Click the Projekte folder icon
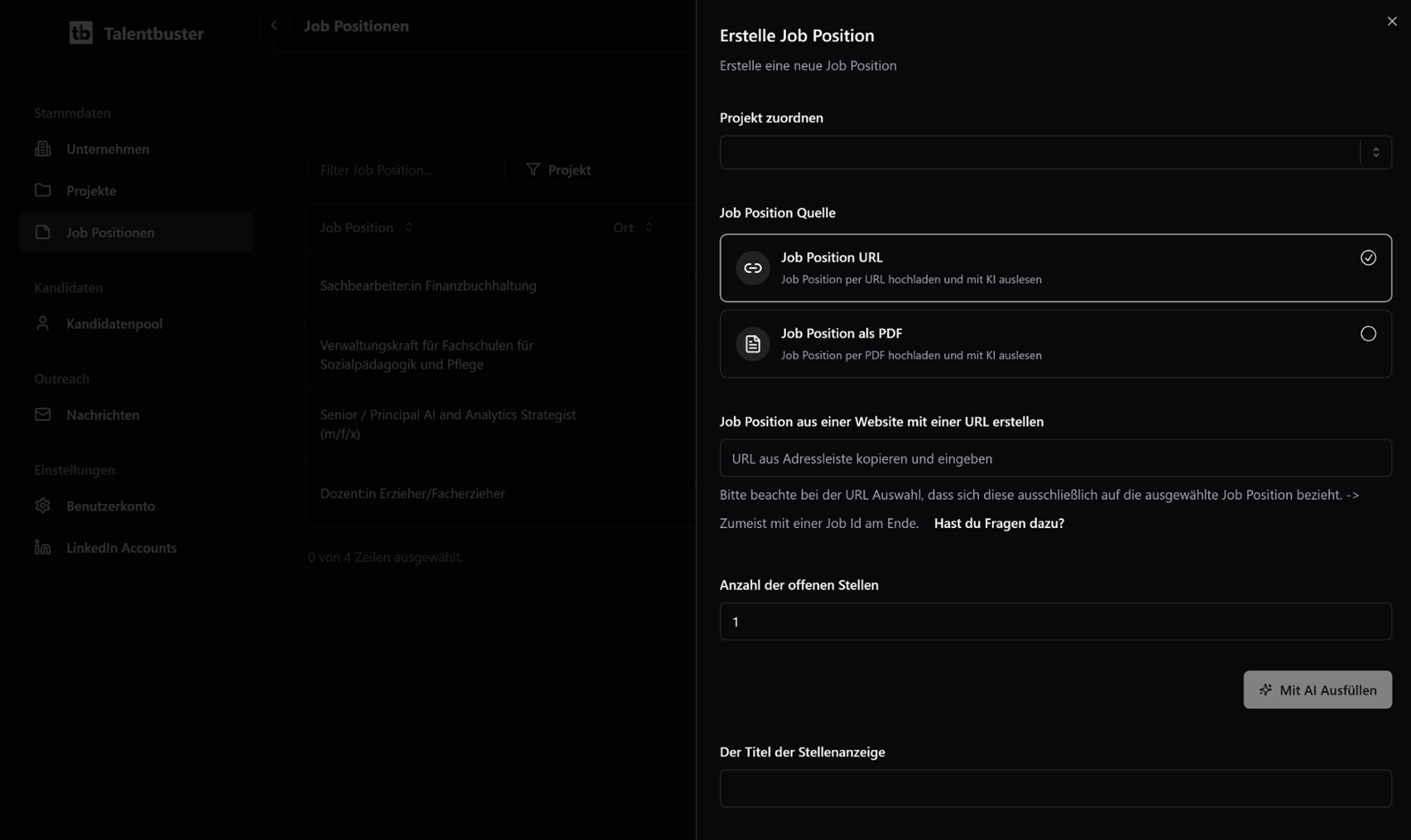Image resolution: width=1411 pixels, height=840 pixels. (x=42, y=190)
